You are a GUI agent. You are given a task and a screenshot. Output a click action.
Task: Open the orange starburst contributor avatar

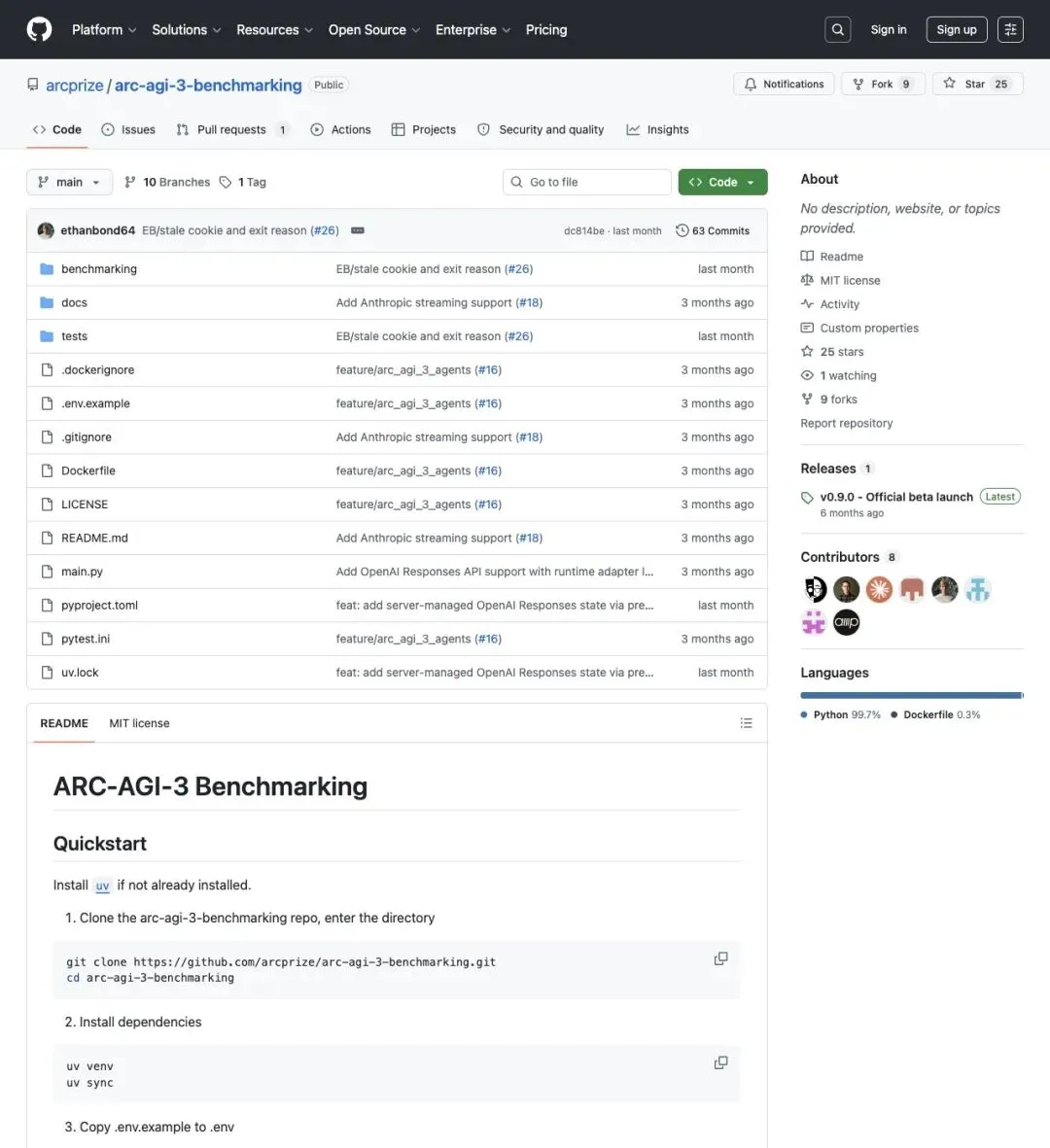[x=880, y=589]
